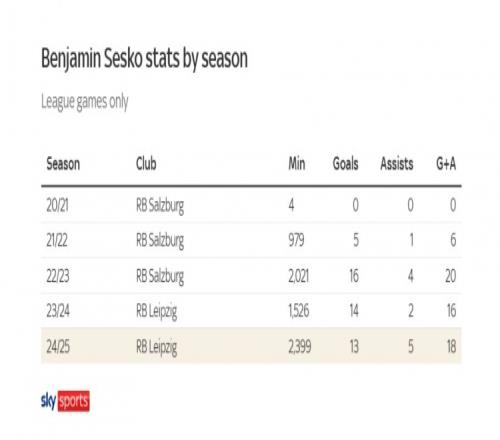This screenshot has height=440, width=500.
Task: Click the G+A column header
Action: coord(446,164)
